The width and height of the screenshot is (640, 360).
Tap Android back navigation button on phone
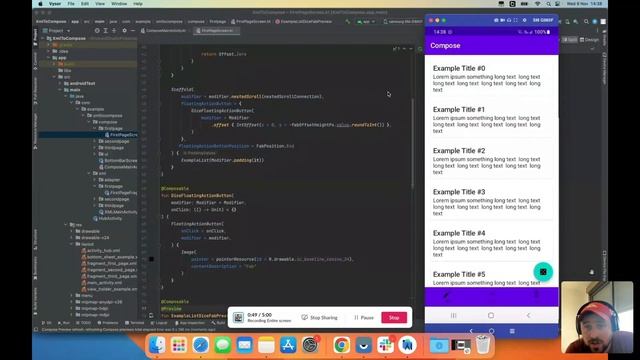click(528, 316)
